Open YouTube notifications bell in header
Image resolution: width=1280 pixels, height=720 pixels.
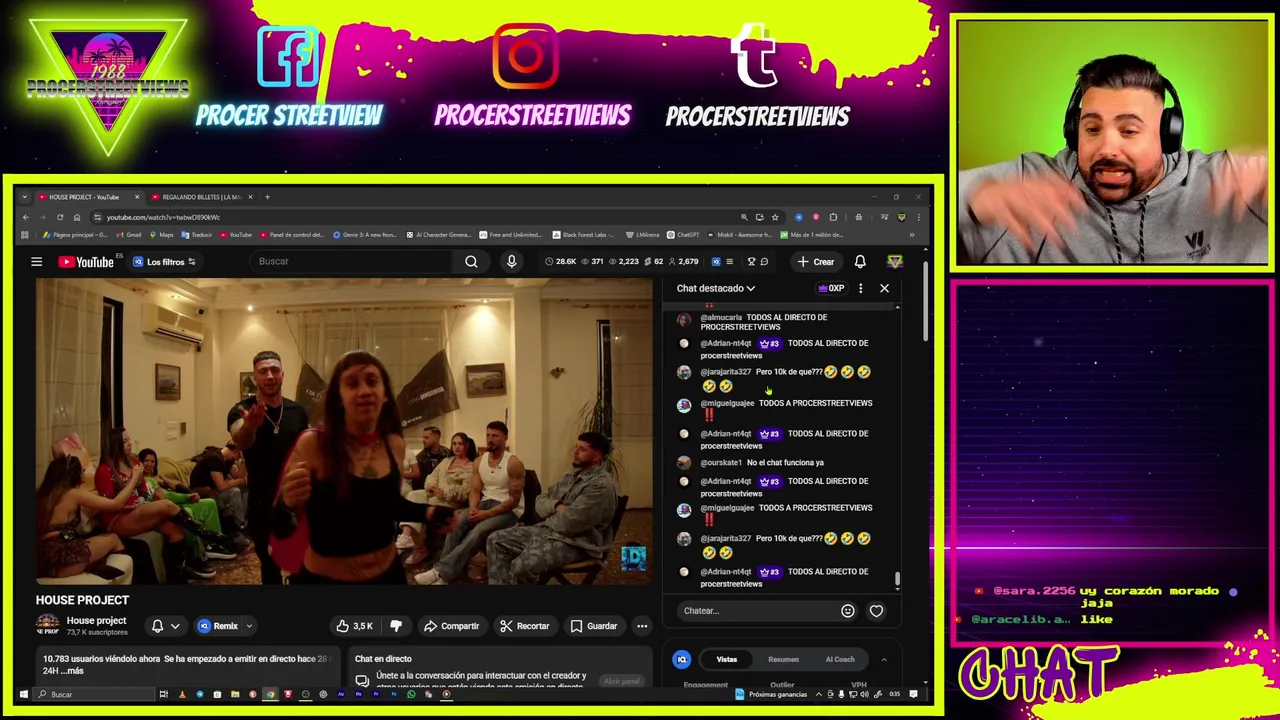(x=860, y=262)
